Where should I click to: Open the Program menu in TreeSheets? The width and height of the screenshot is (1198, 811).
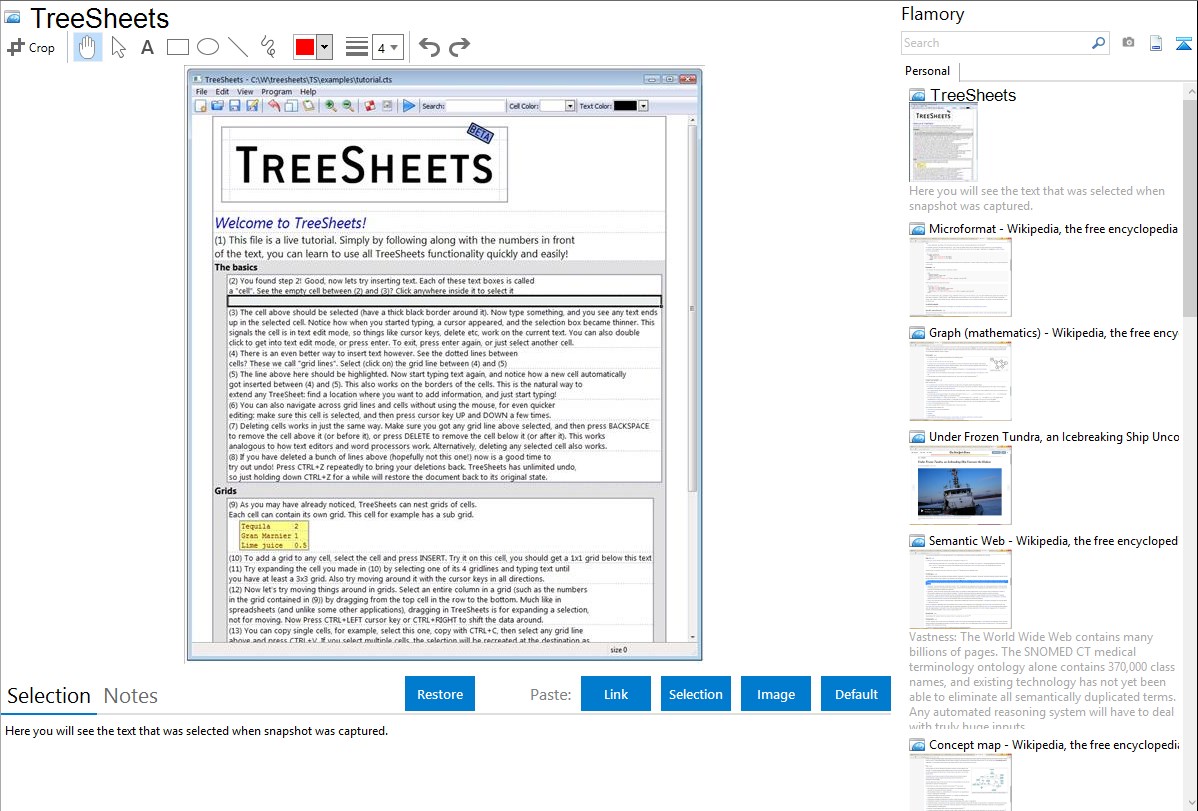[x=277, y=92]
